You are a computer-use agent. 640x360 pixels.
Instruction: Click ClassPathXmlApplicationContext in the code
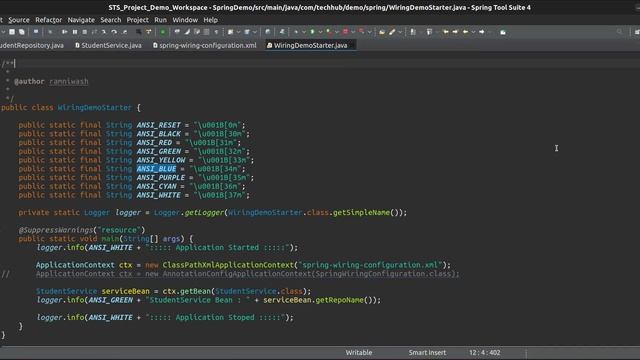tap(228, 265)
